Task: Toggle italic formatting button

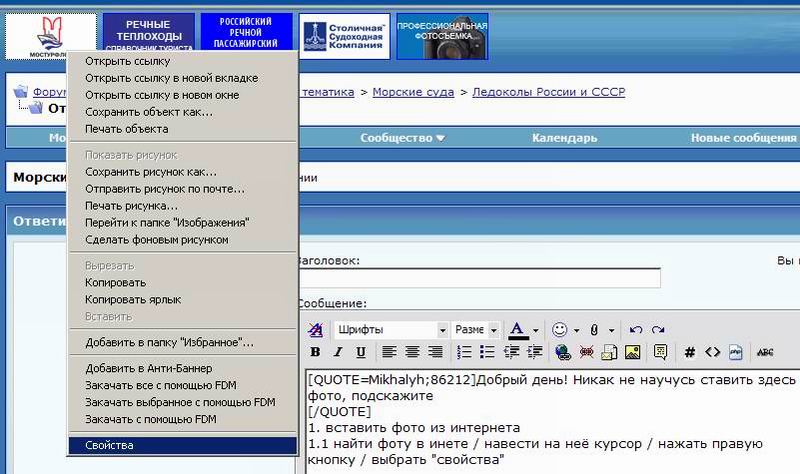Action: 338,352
